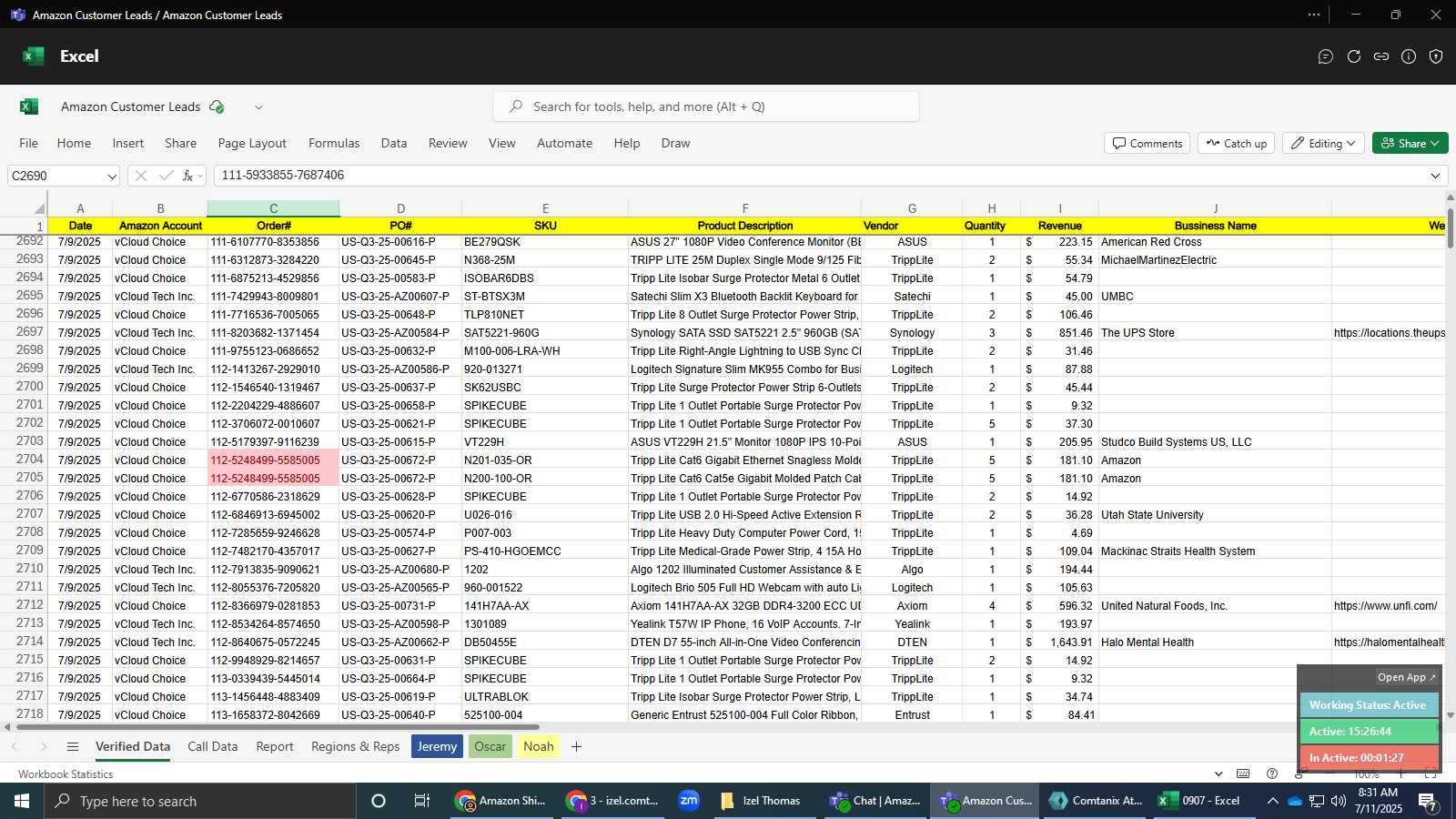Image resolution: width=1456 pixels, height=819 pixels.
Task: Expand the formula bar with right chevron
Action: (x=1435, y=176)
